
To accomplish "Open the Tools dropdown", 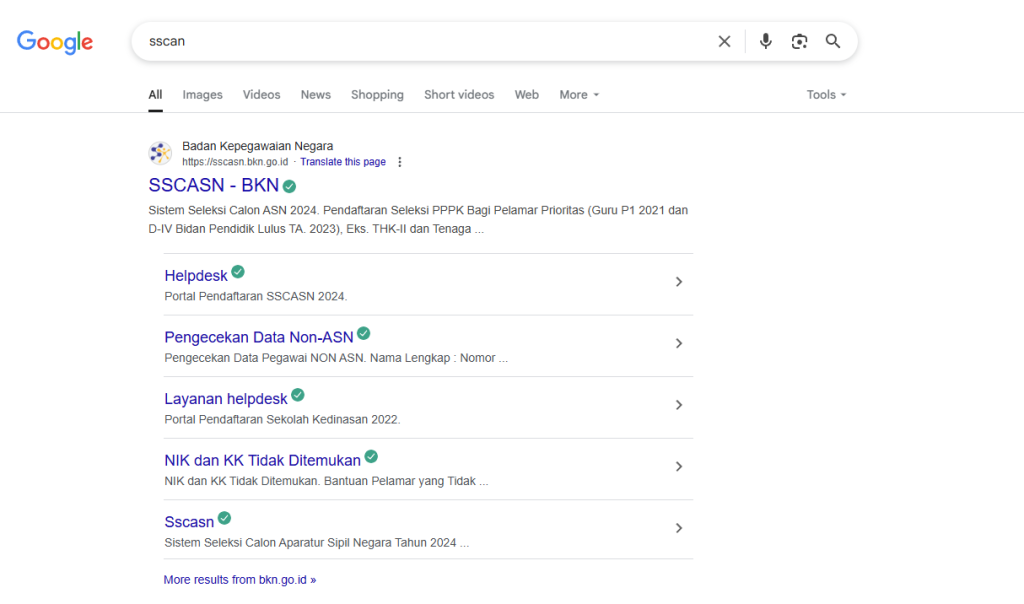I will pos(826,95).
